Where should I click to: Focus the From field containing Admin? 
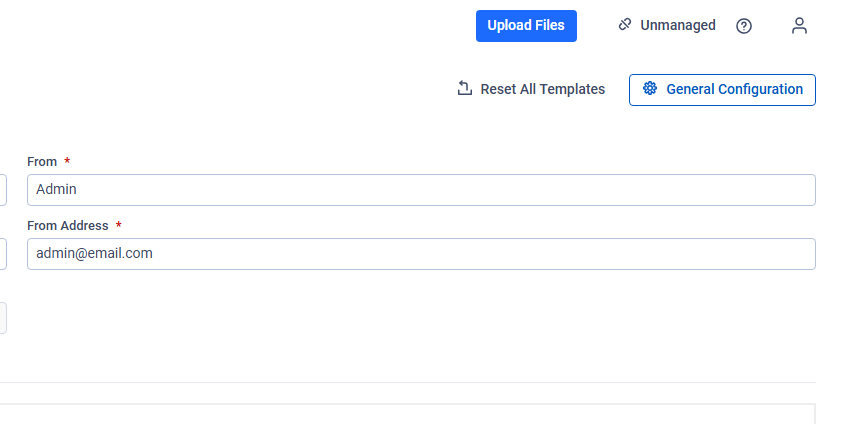[420, 189]
